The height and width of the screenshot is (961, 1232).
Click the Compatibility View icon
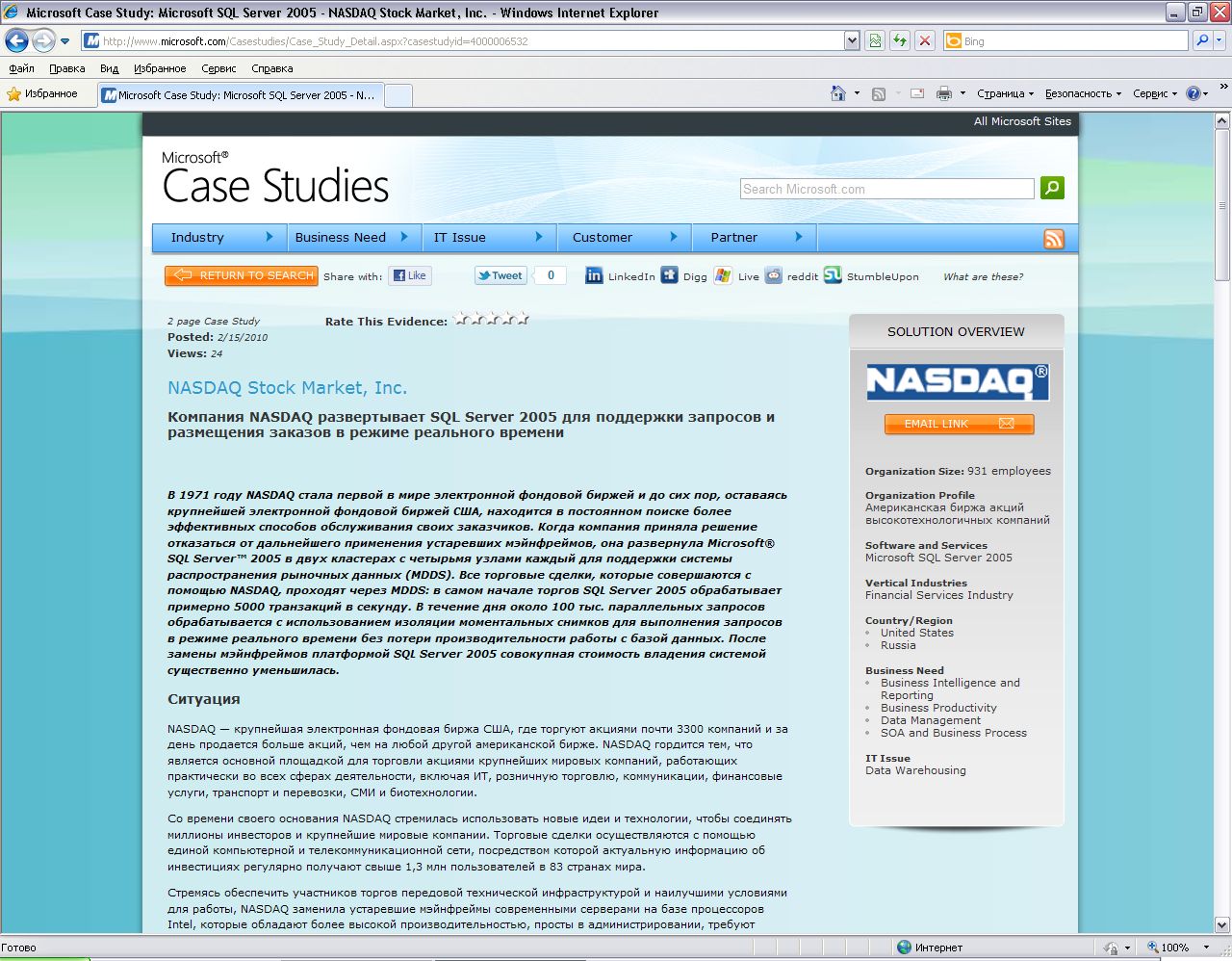tap(874, 40)
